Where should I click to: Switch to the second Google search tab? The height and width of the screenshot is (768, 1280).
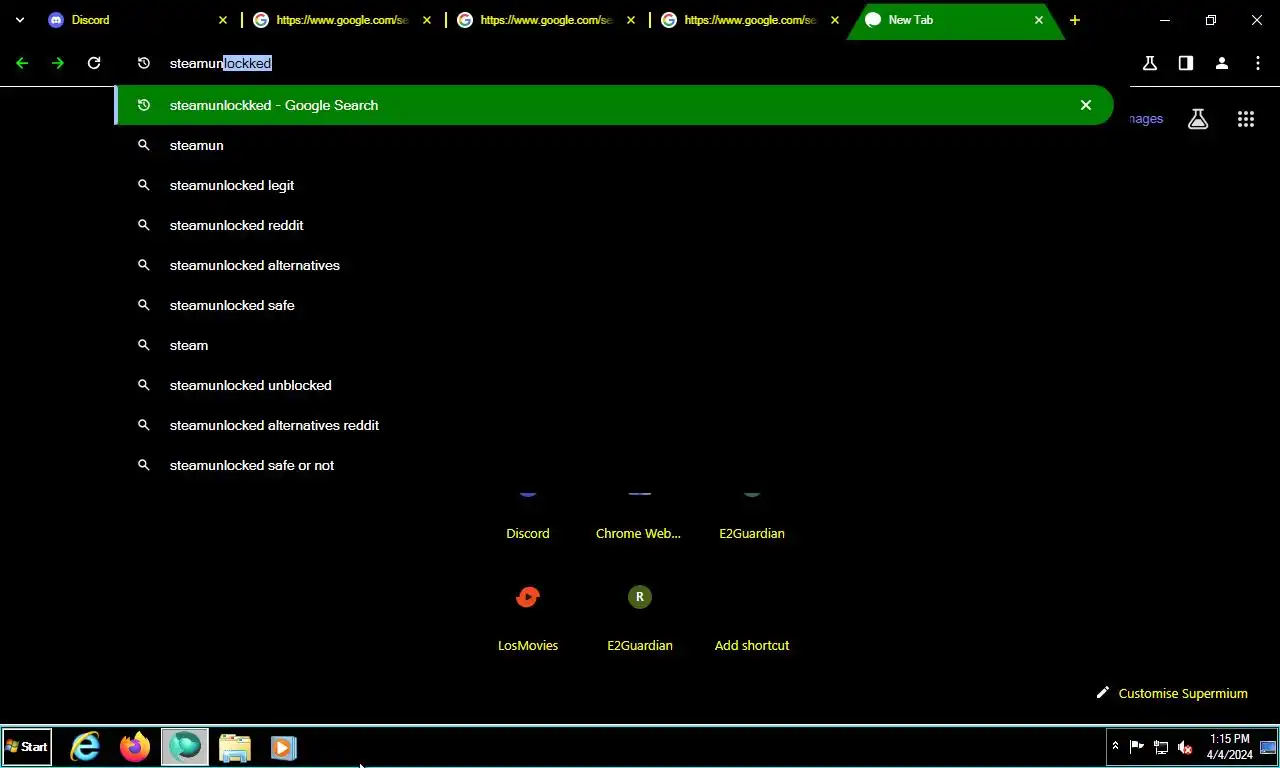click(x=547, y=20)
